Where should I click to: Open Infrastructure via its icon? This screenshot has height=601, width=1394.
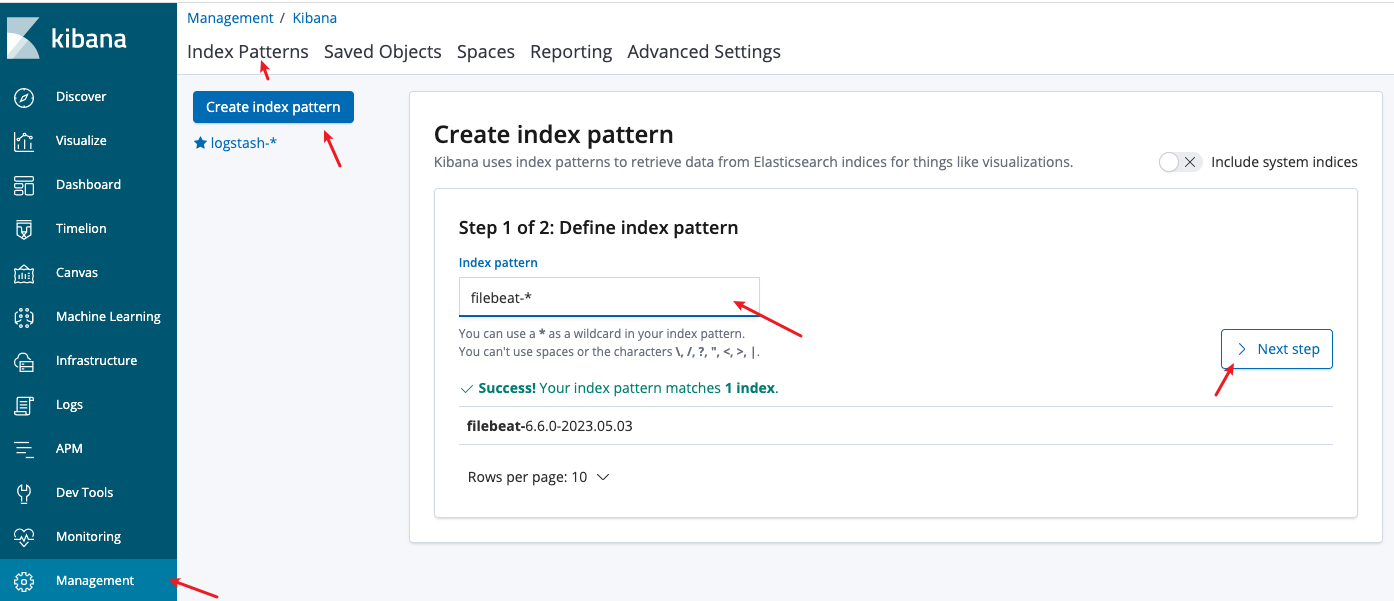(x=24, y=361)
